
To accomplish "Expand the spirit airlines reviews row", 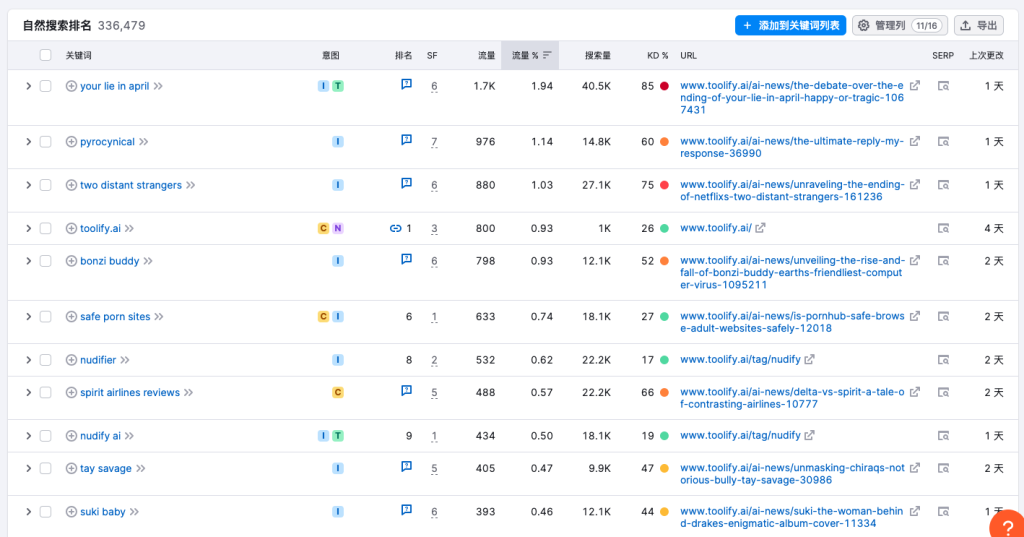I will (28, 393).
